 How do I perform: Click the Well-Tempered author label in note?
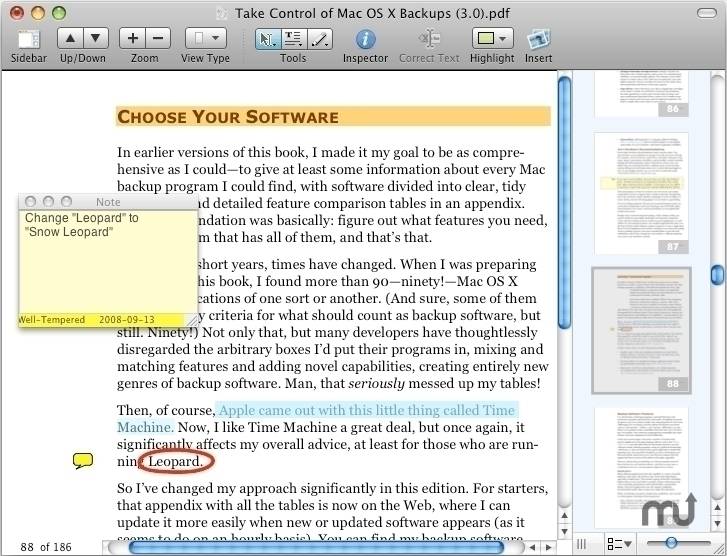click(x=52, y=320)
